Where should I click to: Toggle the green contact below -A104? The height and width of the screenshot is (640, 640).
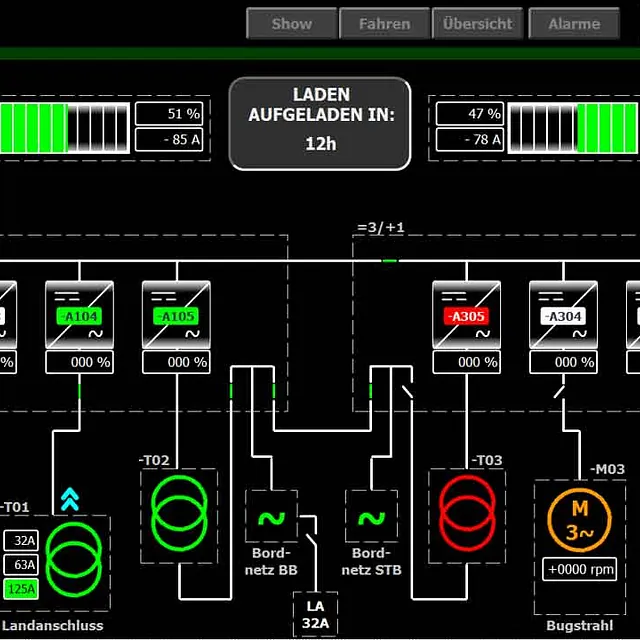[x=79, y=391]
